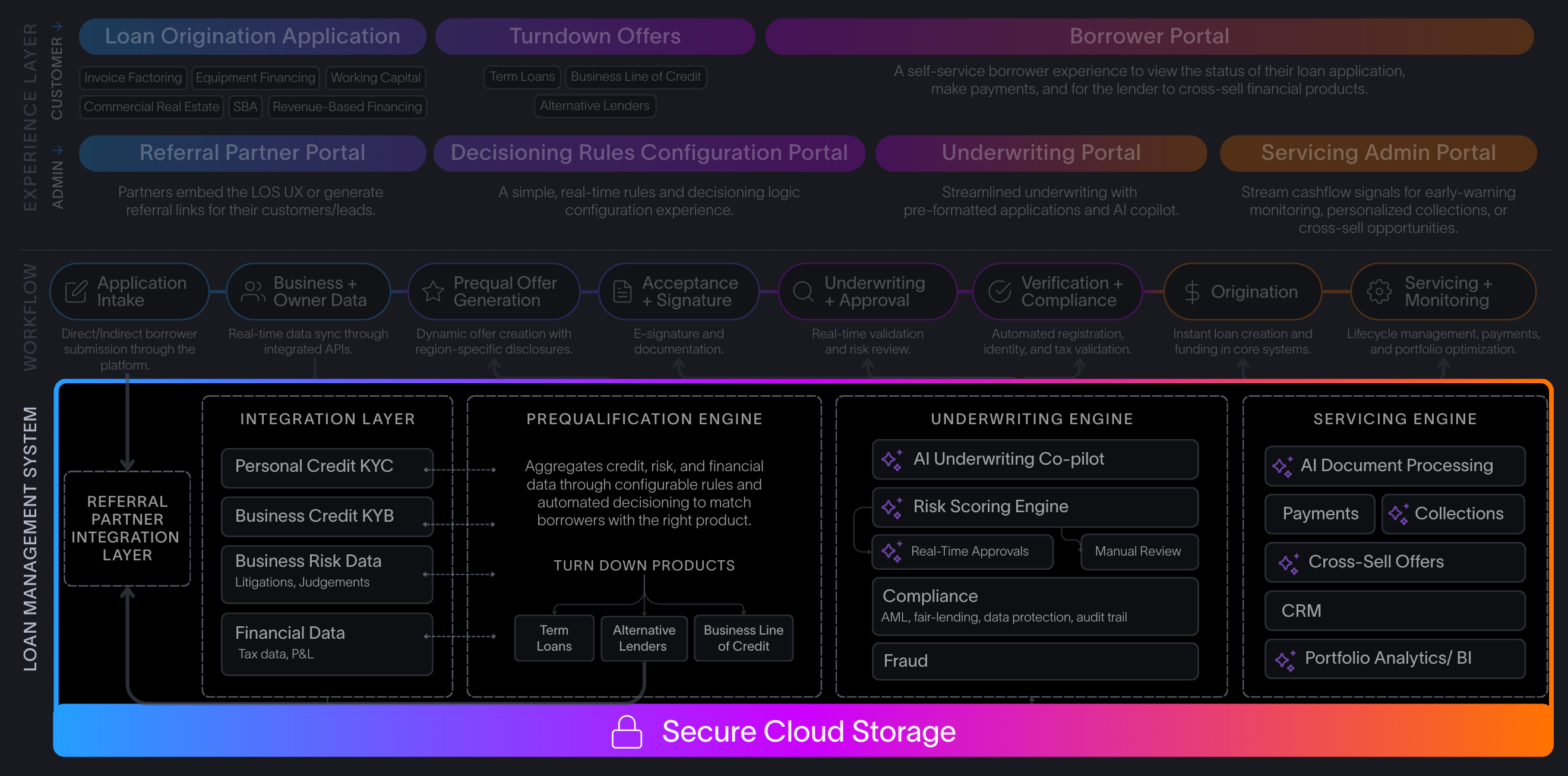Click the checkmark icon in Verification + Compliance
Image resolution: width=1568 pixels, height=776 pixels.
[x=999, y=292]
